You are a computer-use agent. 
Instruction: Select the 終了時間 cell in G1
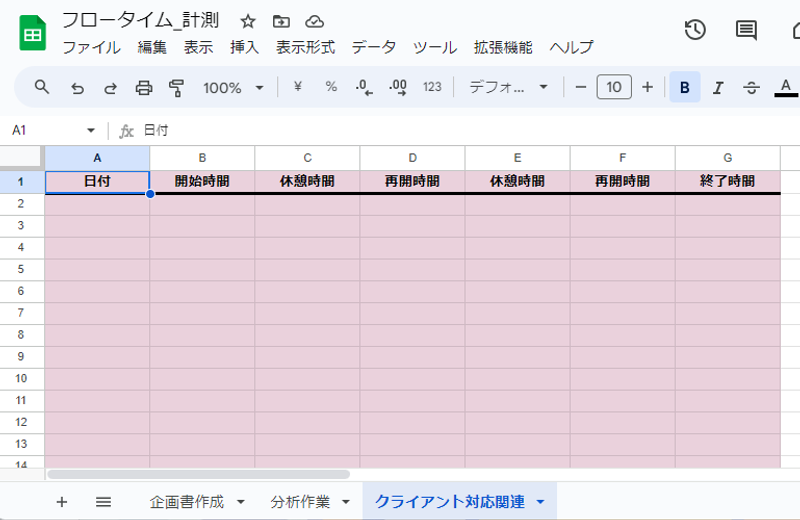[728, 182]
